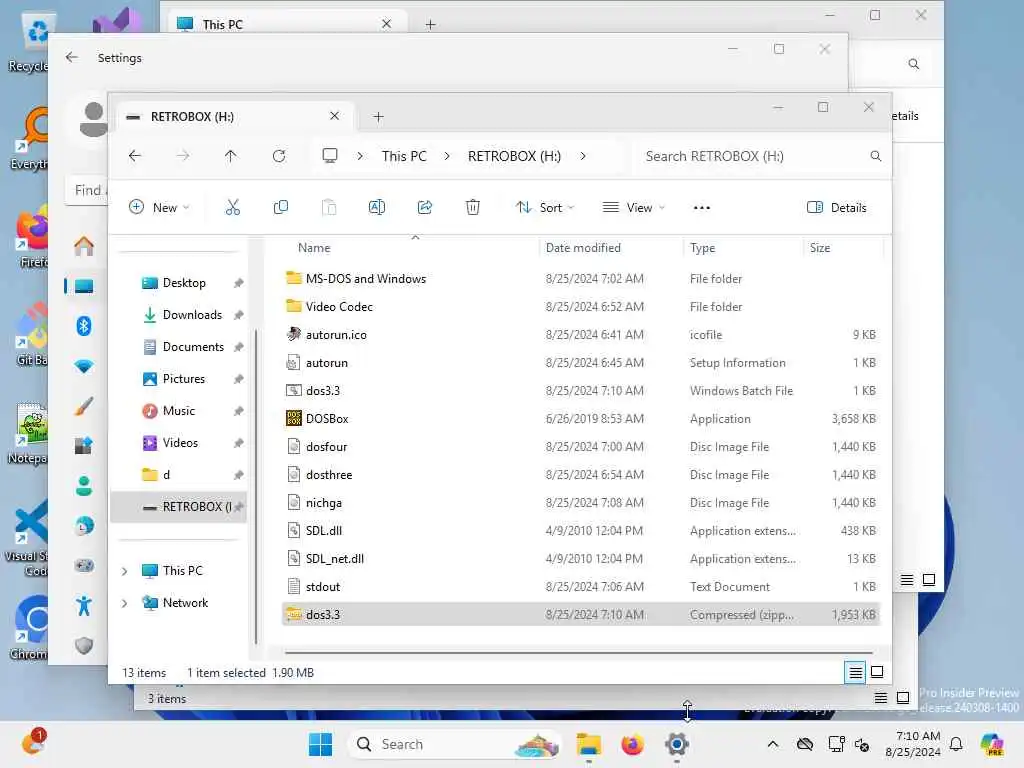
Task: Click the search magnifier in RETROBOX search box
Action: 876,156
